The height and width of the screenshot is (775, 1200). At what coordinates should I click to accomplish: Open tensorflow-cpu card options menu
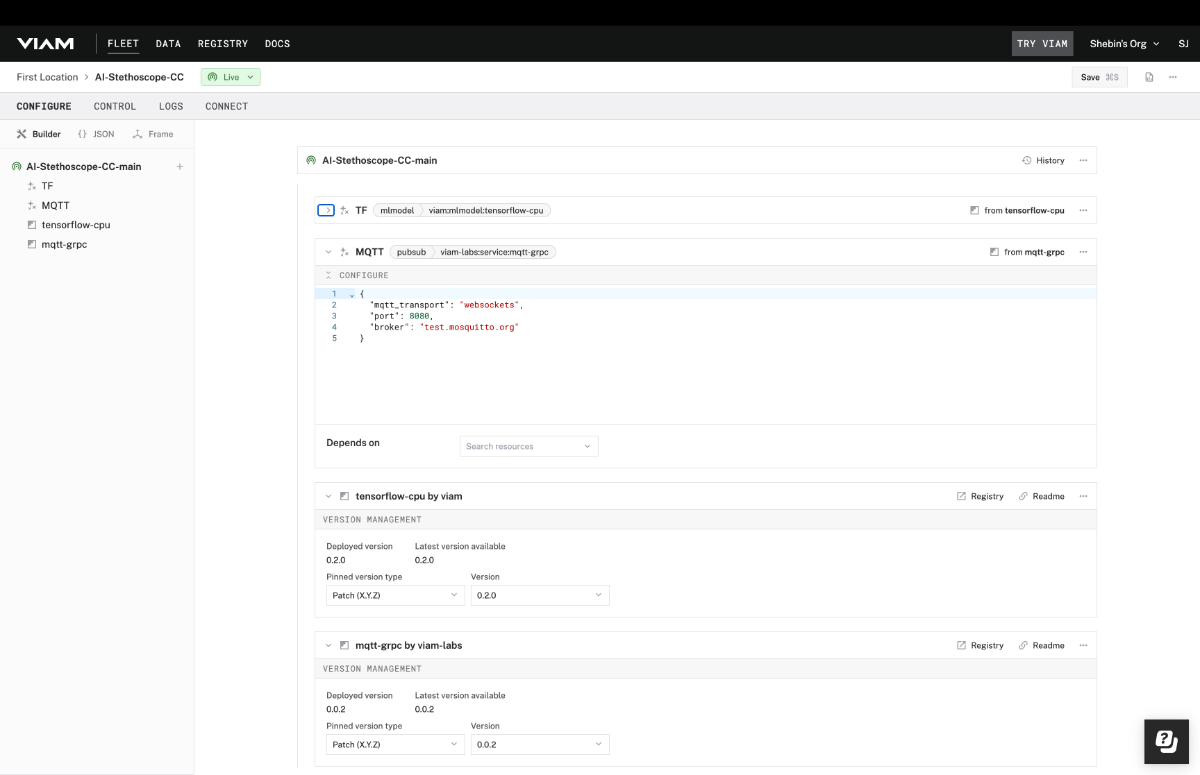coord(1083,496)
